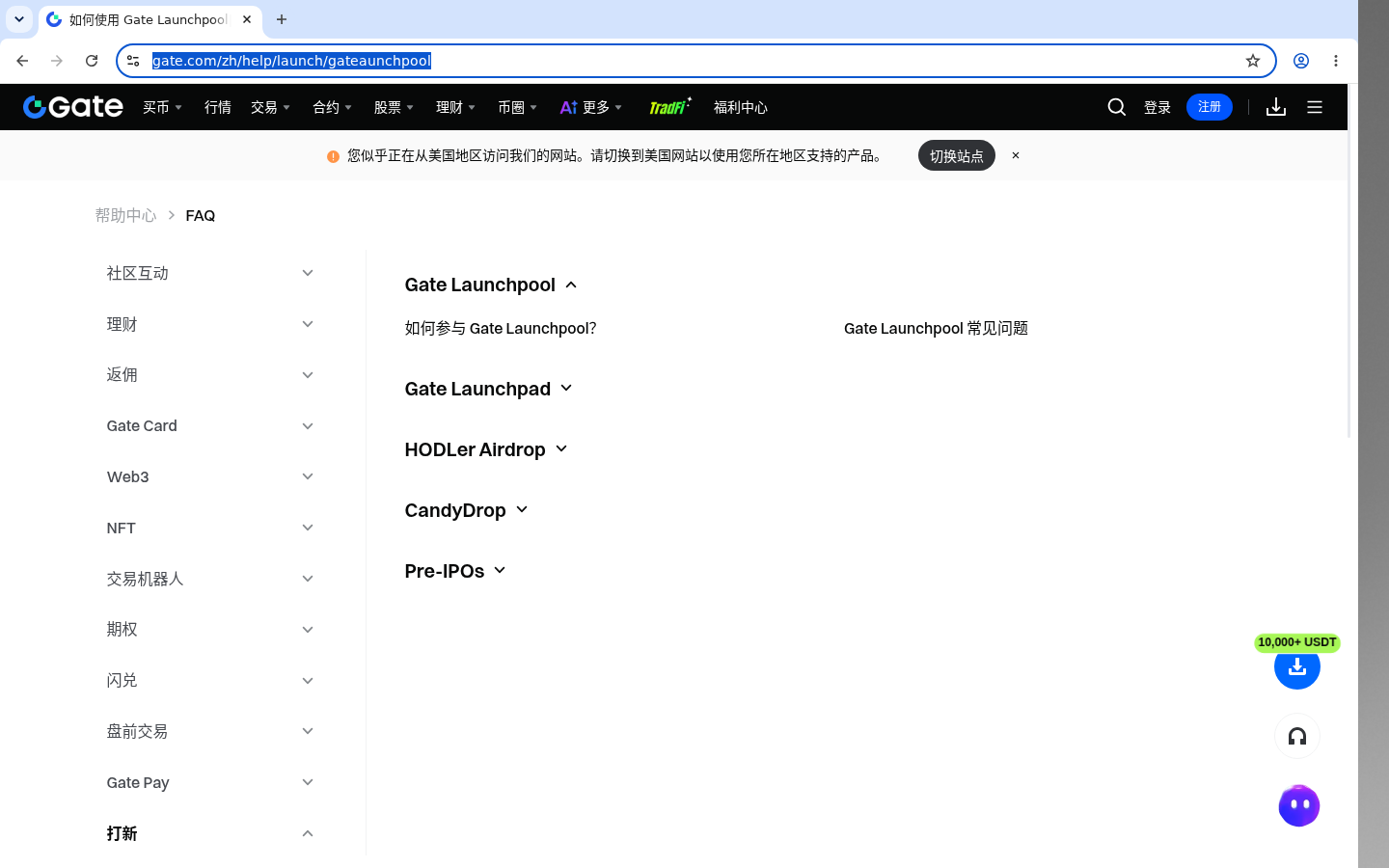Viewport: 1389px width, 868px height.
Task: Dismiss the region warning banner
Action: click(x=1015, y=155)
